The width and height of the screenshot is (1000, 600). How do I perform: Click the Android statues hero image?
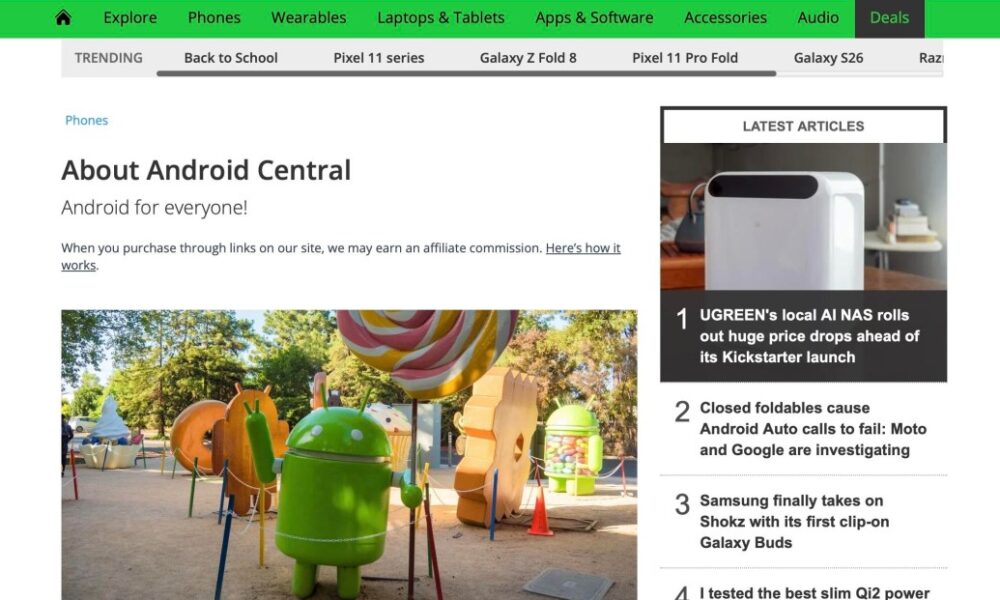[x=349, y=455]
